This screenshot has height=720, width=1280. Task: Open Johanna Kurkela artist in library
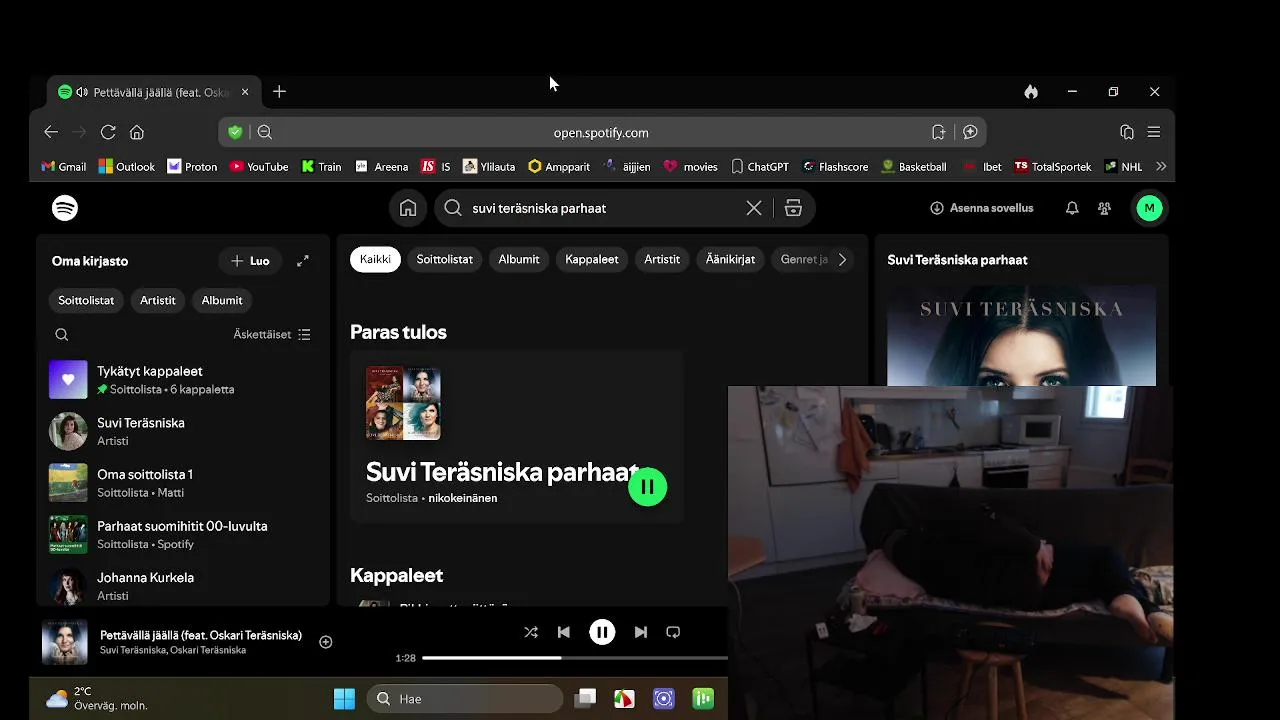coord(183,586)
